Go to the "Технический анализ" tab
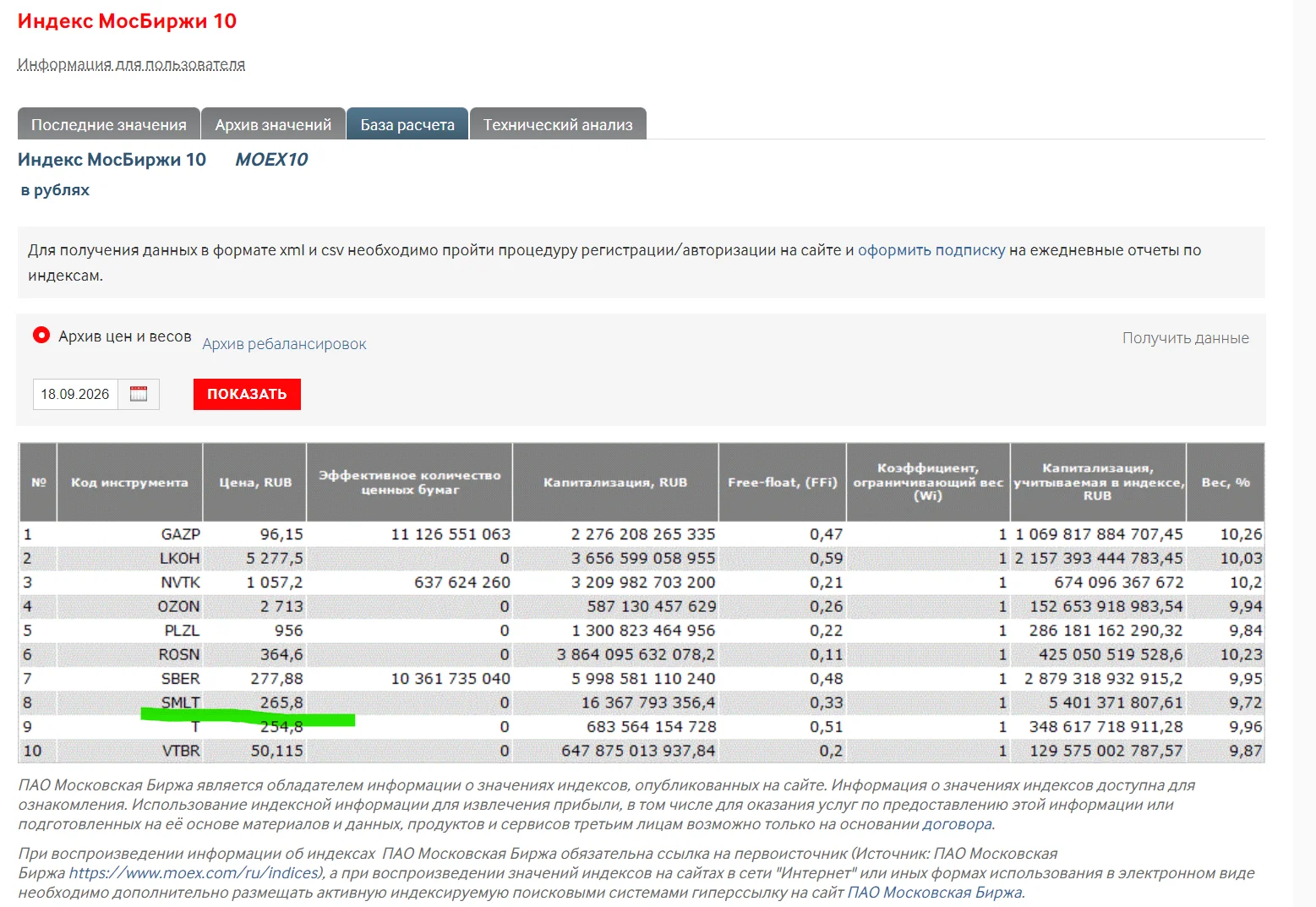 (558, 124)
